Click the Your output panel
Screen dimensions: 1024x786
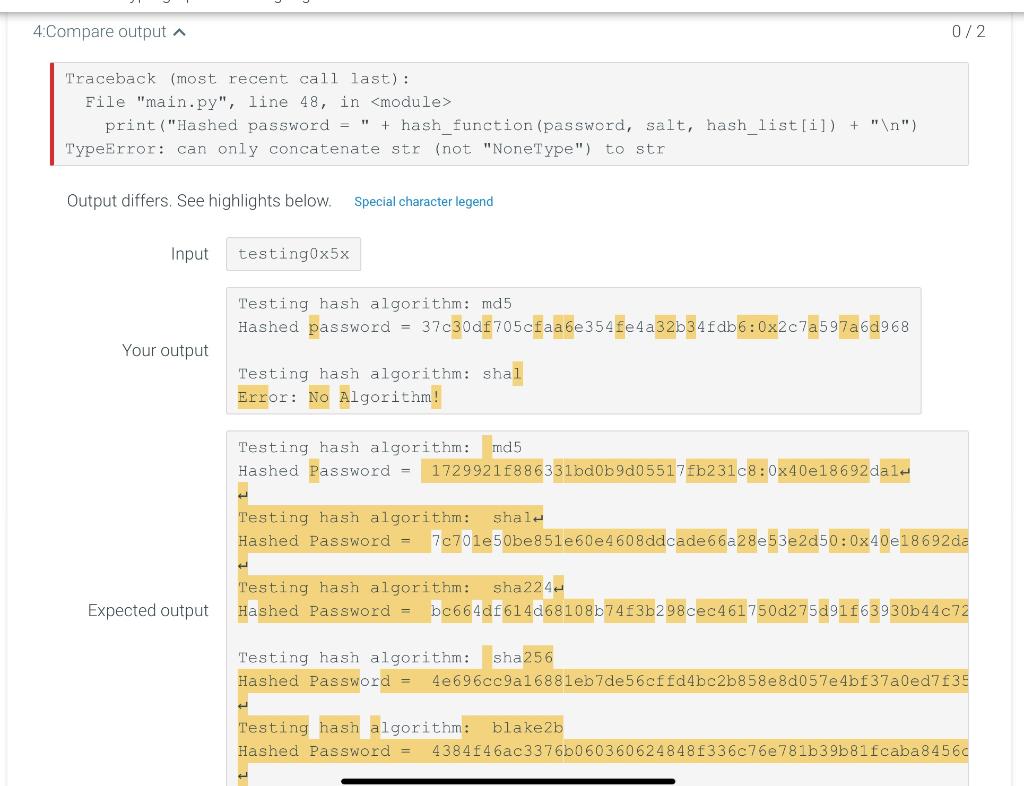point(573,350)
